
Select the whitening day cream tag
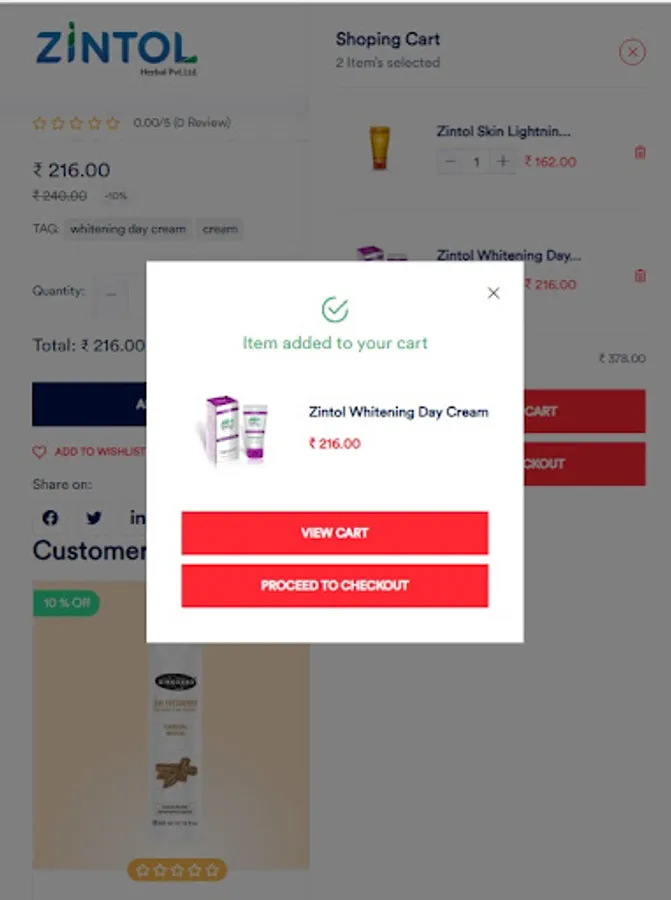(x=128, y=229)
